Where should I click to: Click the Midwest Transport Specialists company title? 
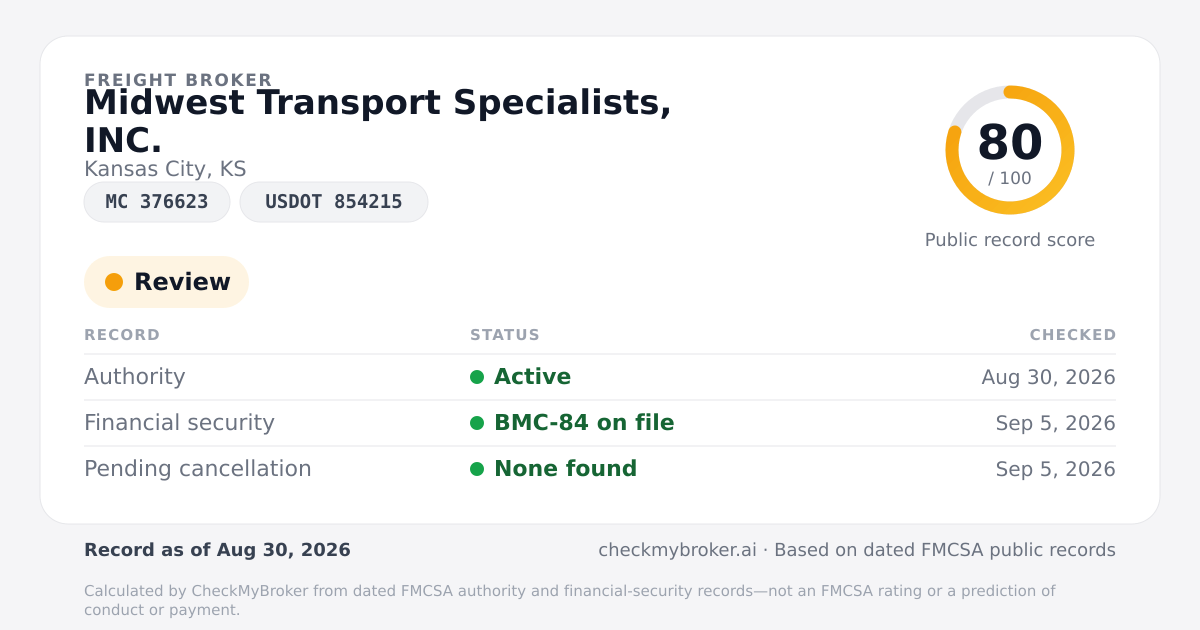click(x=378, y=121)
